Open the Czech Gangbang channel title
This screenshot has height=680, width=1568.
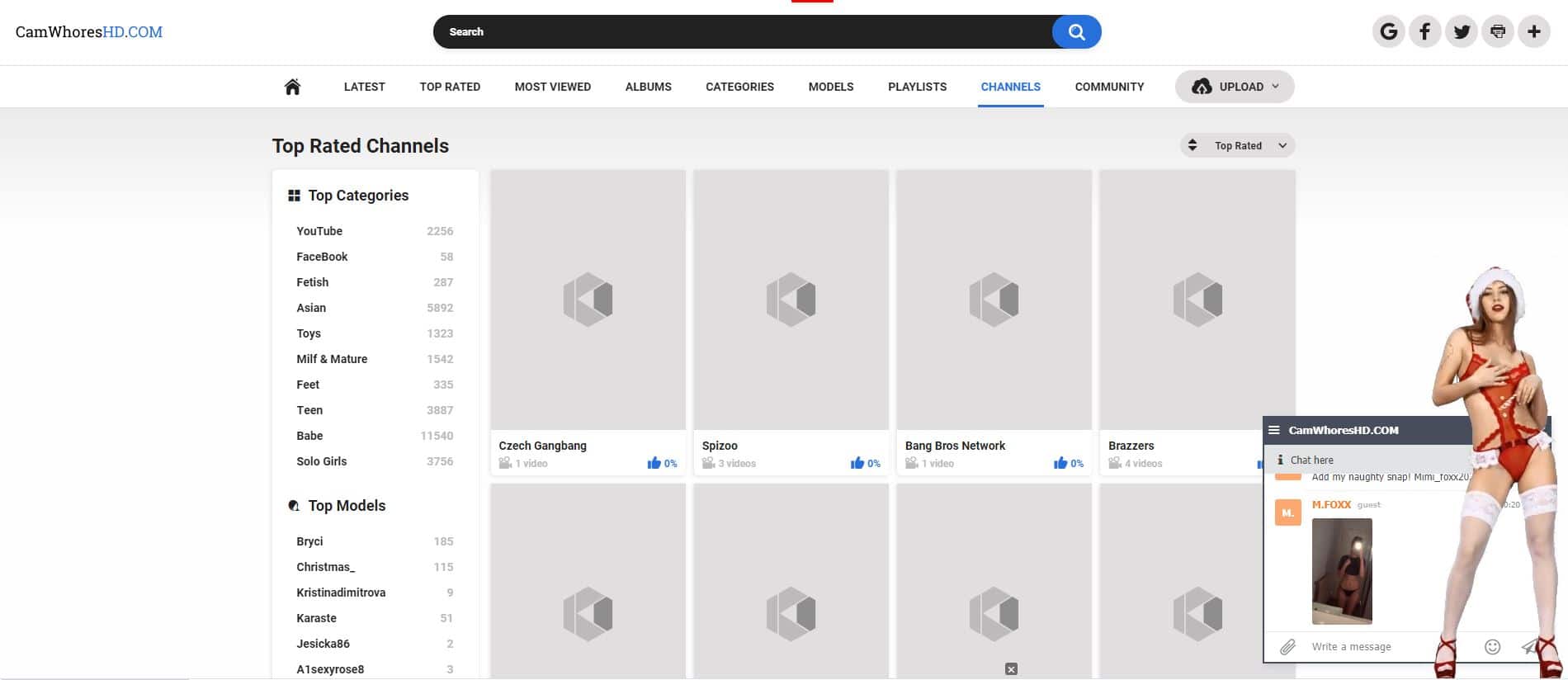pyautogui.click(x=542, y=446)
